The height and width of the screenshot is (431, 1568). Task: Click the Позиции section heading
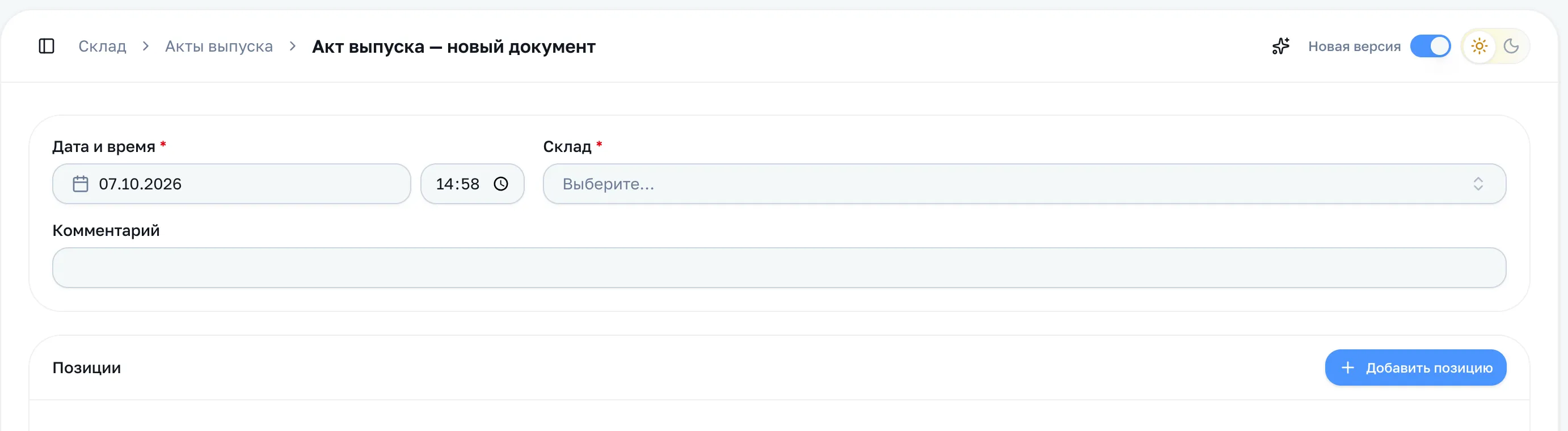coord(86,367)
